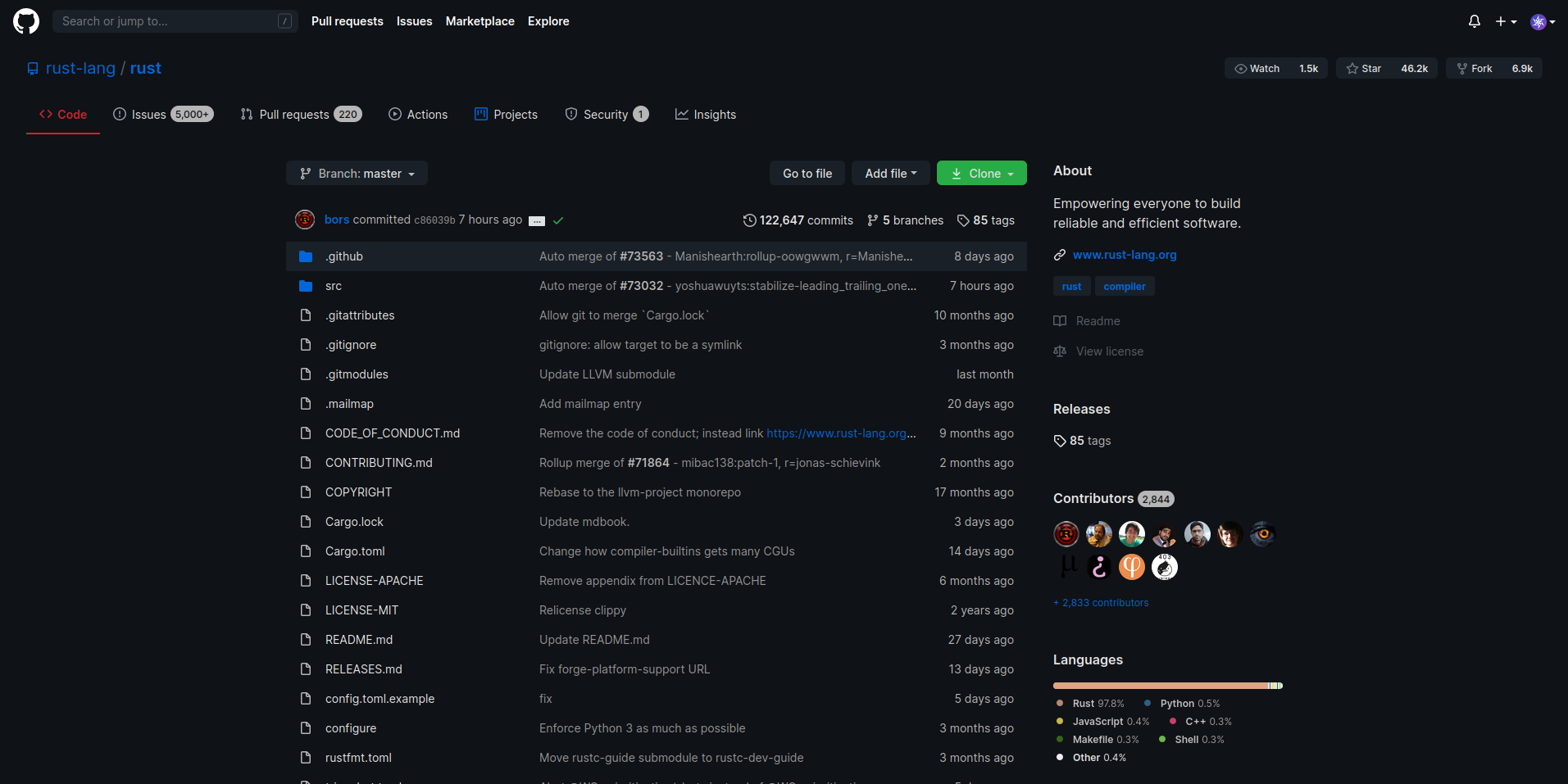The width and height of the screenshot is (1568, 784).
Task: Open notifications bell
Action: click(1475, 21)
